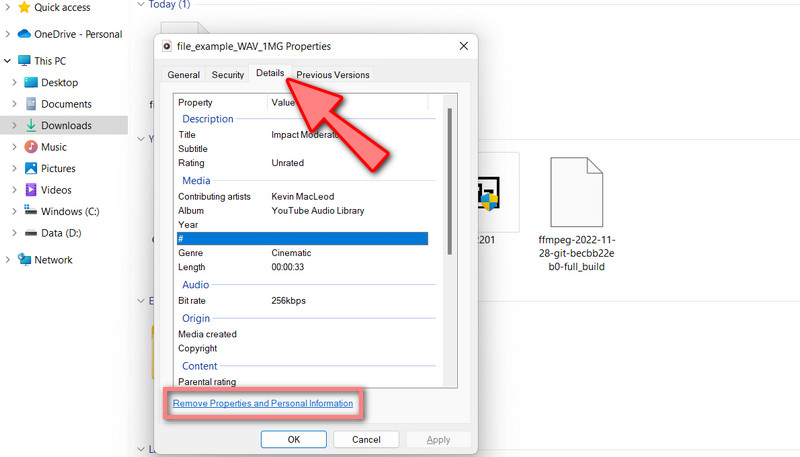This screenshot has height=457, width=800.
Task: Open the Music folder icon
Action: pos(31,147)
